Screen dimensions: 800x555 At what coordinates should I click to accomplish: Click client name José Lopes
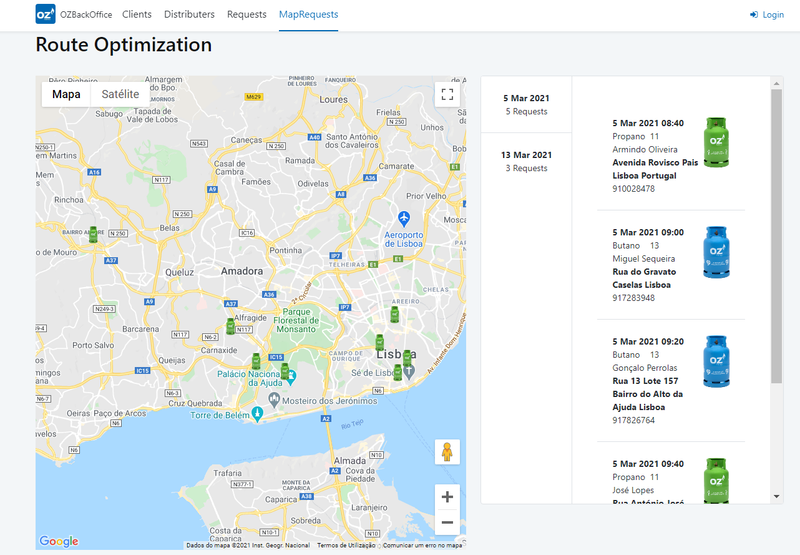(633, 490)
